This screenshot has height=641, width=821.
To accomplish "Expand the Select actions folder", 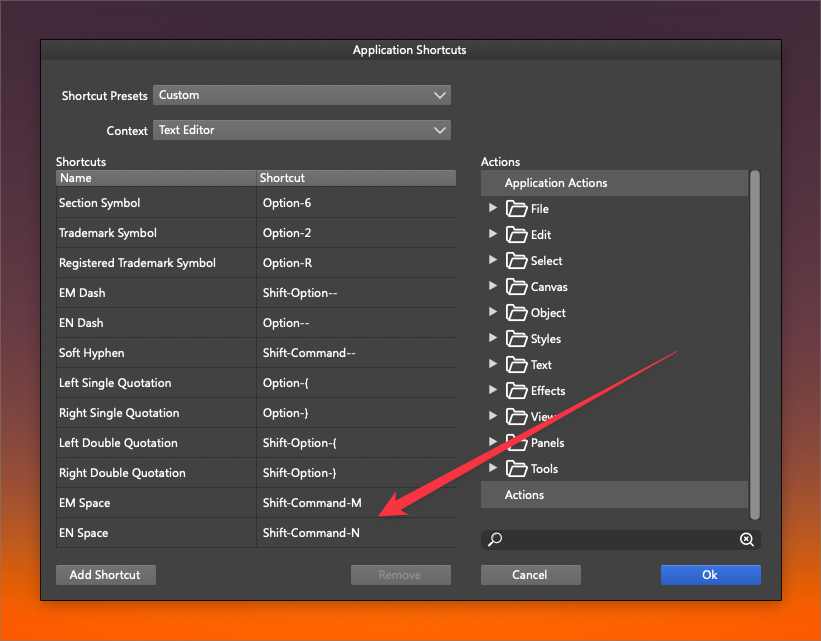I will point(493,261).
